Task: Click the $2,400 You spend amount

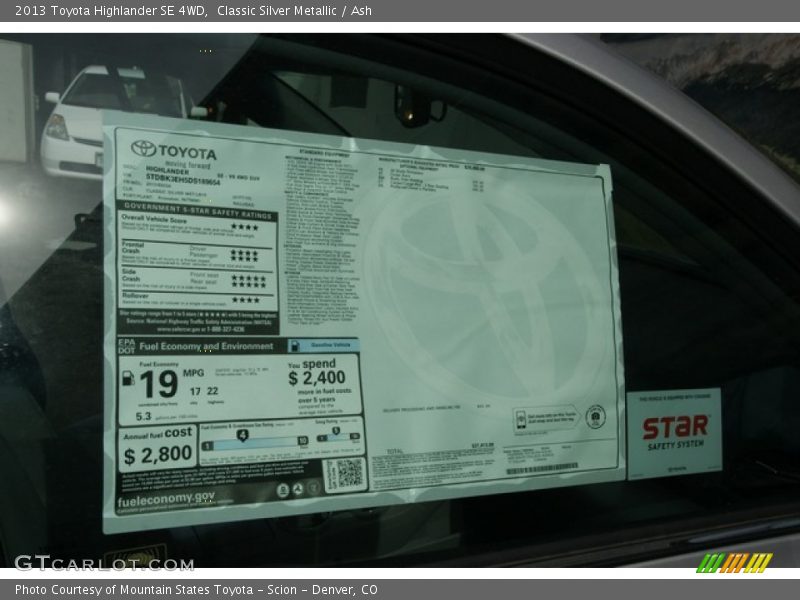Action: point(316,377)
